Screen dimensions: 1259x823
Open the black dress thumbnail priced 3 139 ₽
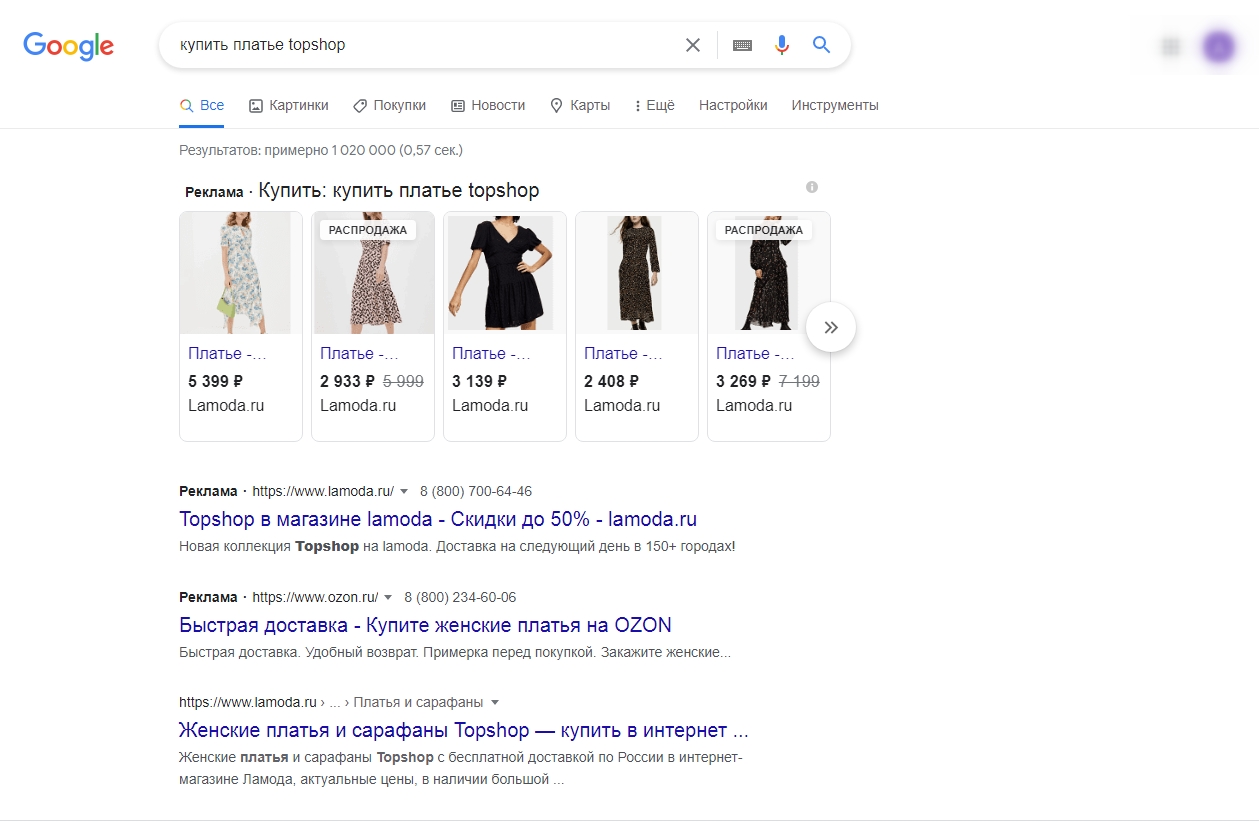505,272
